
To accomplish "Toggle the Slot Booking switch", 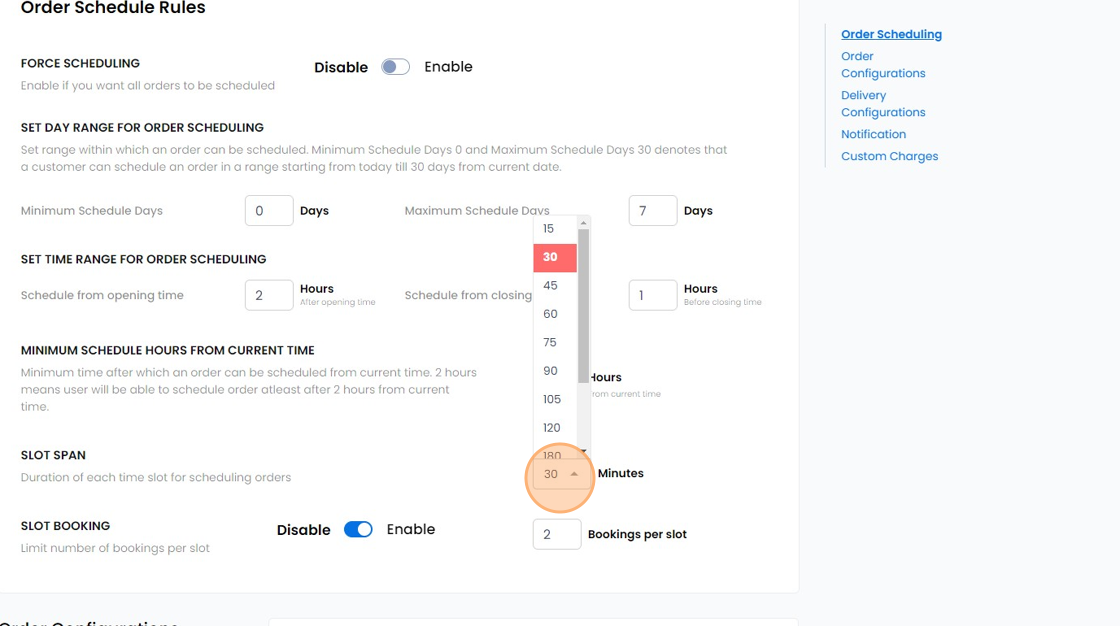I will coord(358,530).
